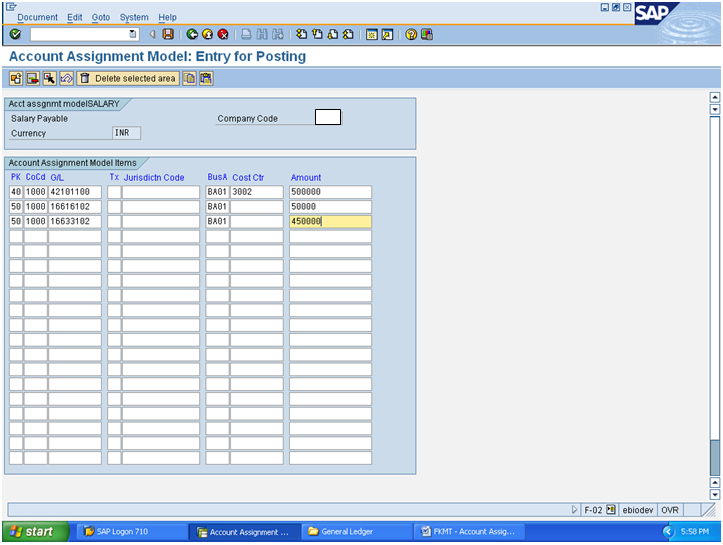Click the Currency field showing INR
723x545 pixels.
126,133
